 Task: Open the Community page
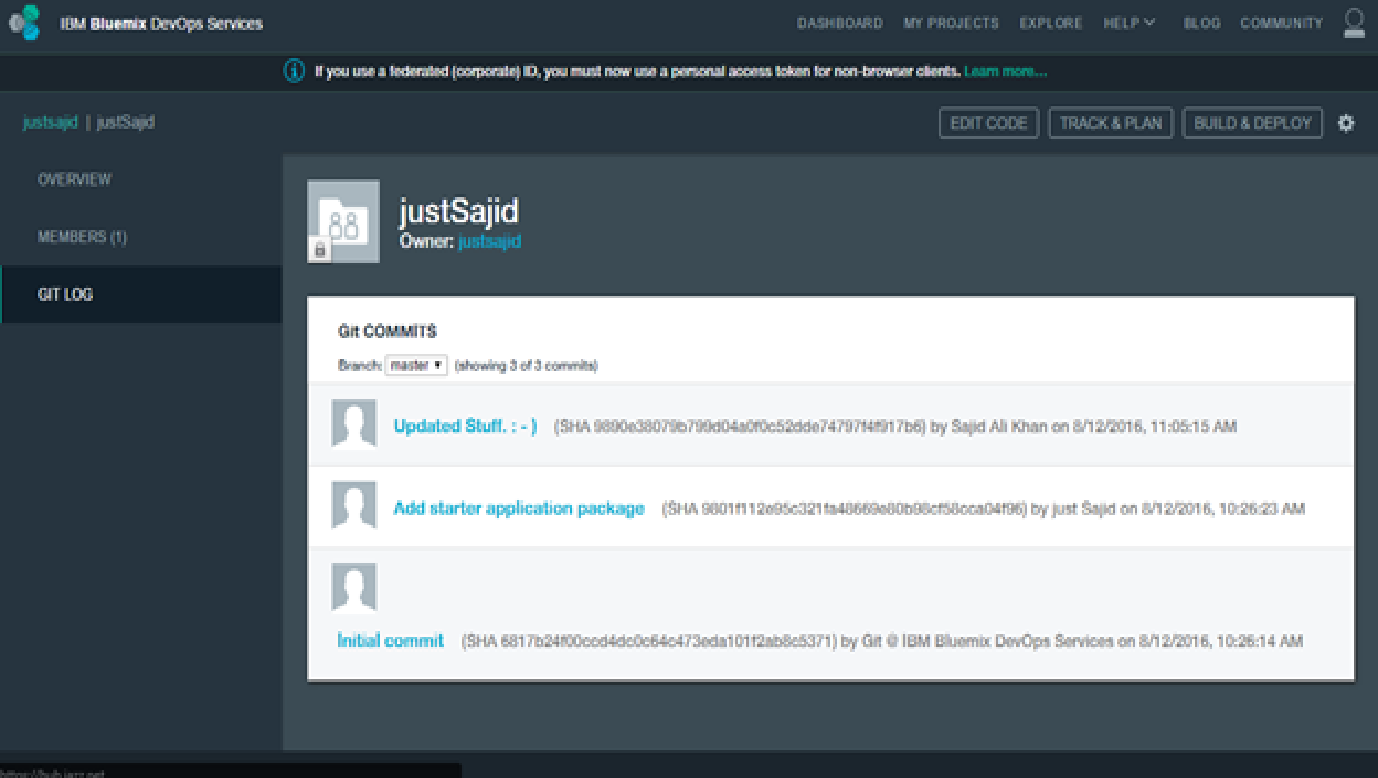click(x=1282, y=23)
